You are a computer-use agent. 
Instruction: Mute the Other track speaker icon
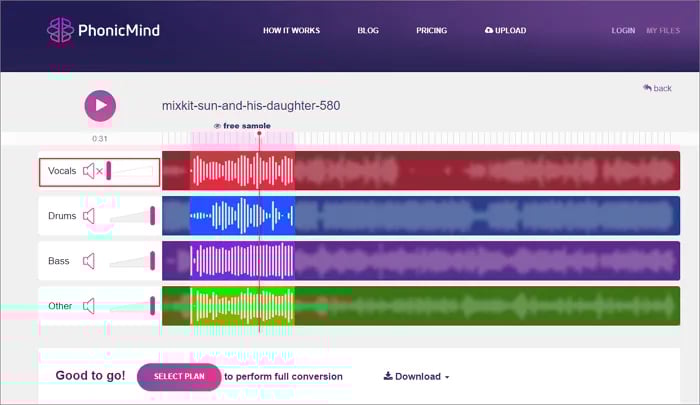89,306
